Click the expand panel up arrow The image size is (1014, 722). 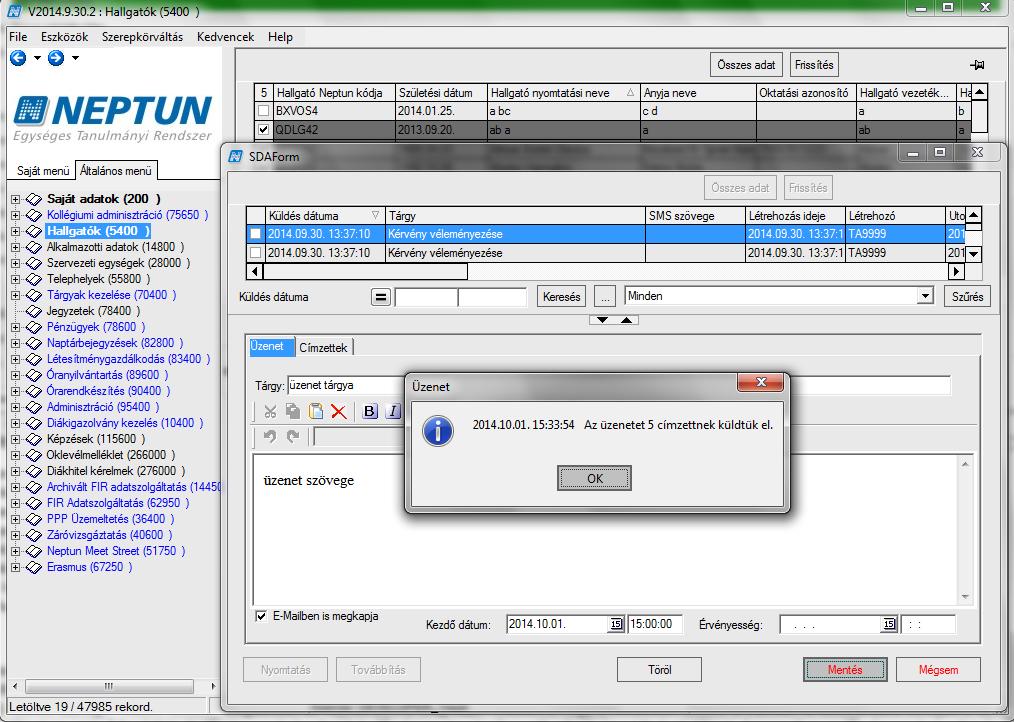(626, 320)
